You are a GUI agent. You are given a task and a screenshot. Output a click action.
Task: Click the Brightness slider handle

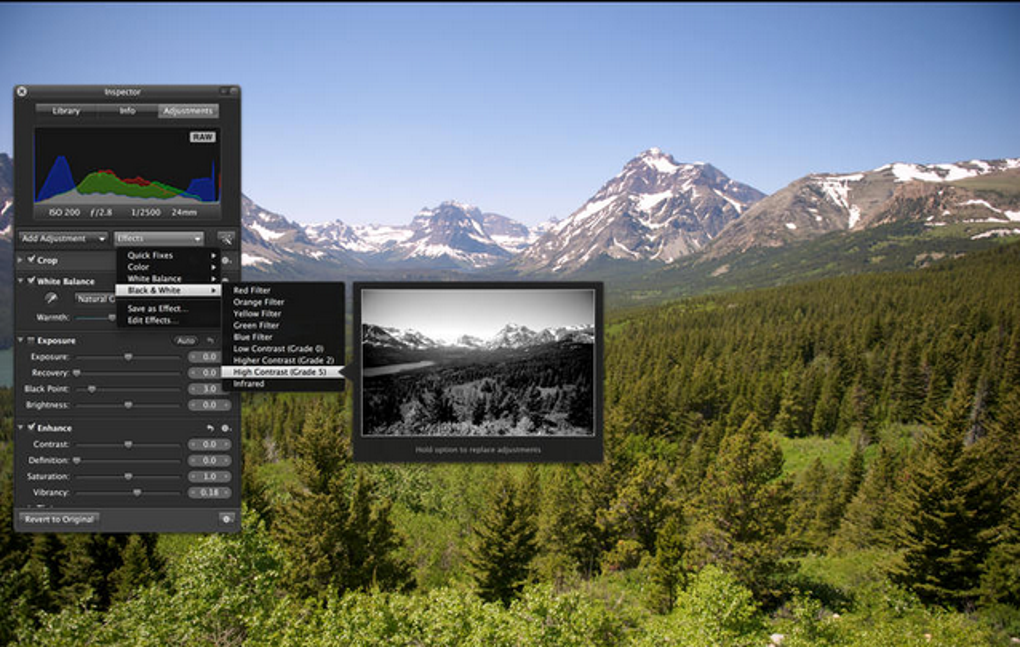pyautogui.click(x=128, y=404)
